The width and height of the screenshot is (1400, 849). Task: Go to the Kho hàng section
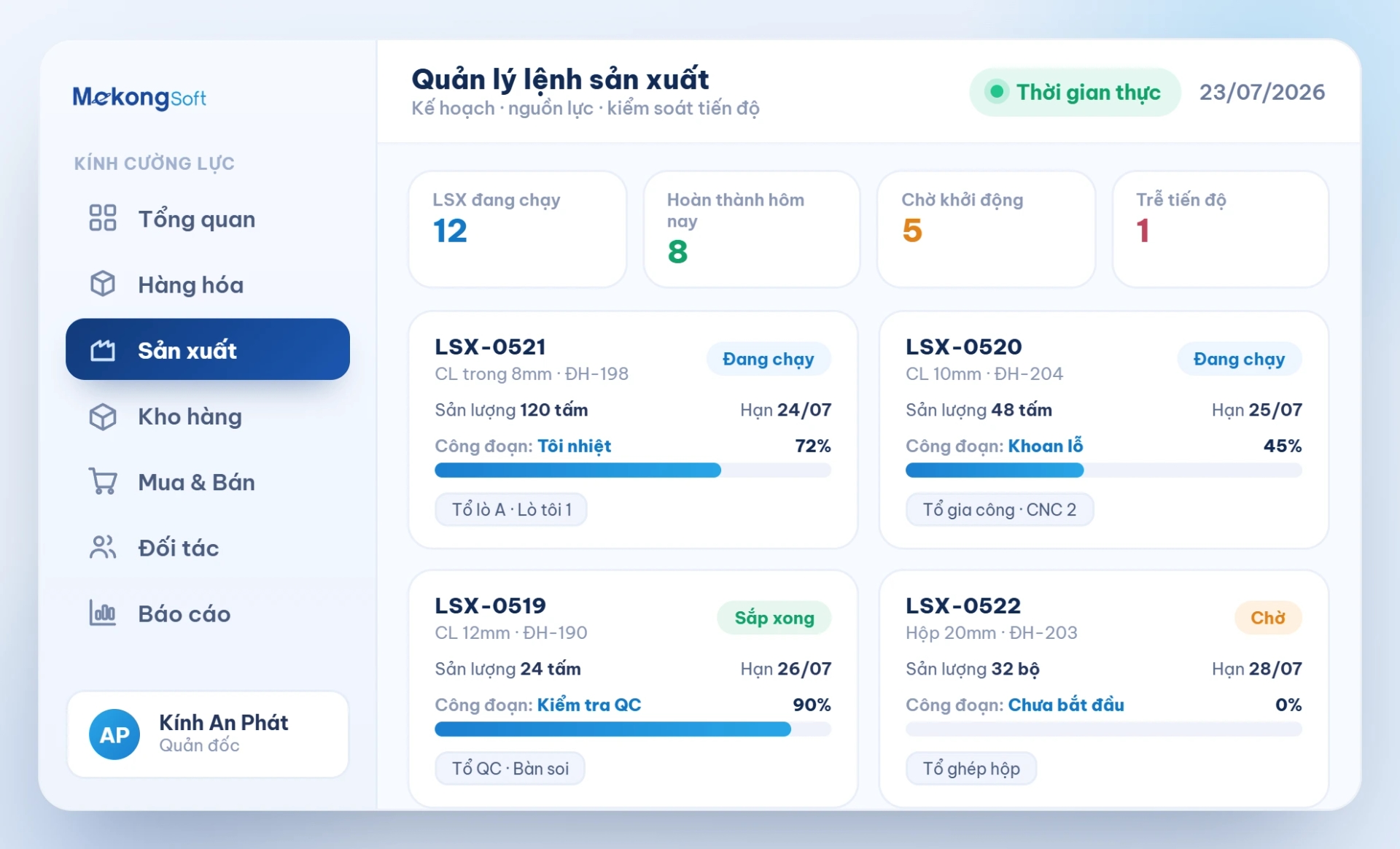point(208,416)
